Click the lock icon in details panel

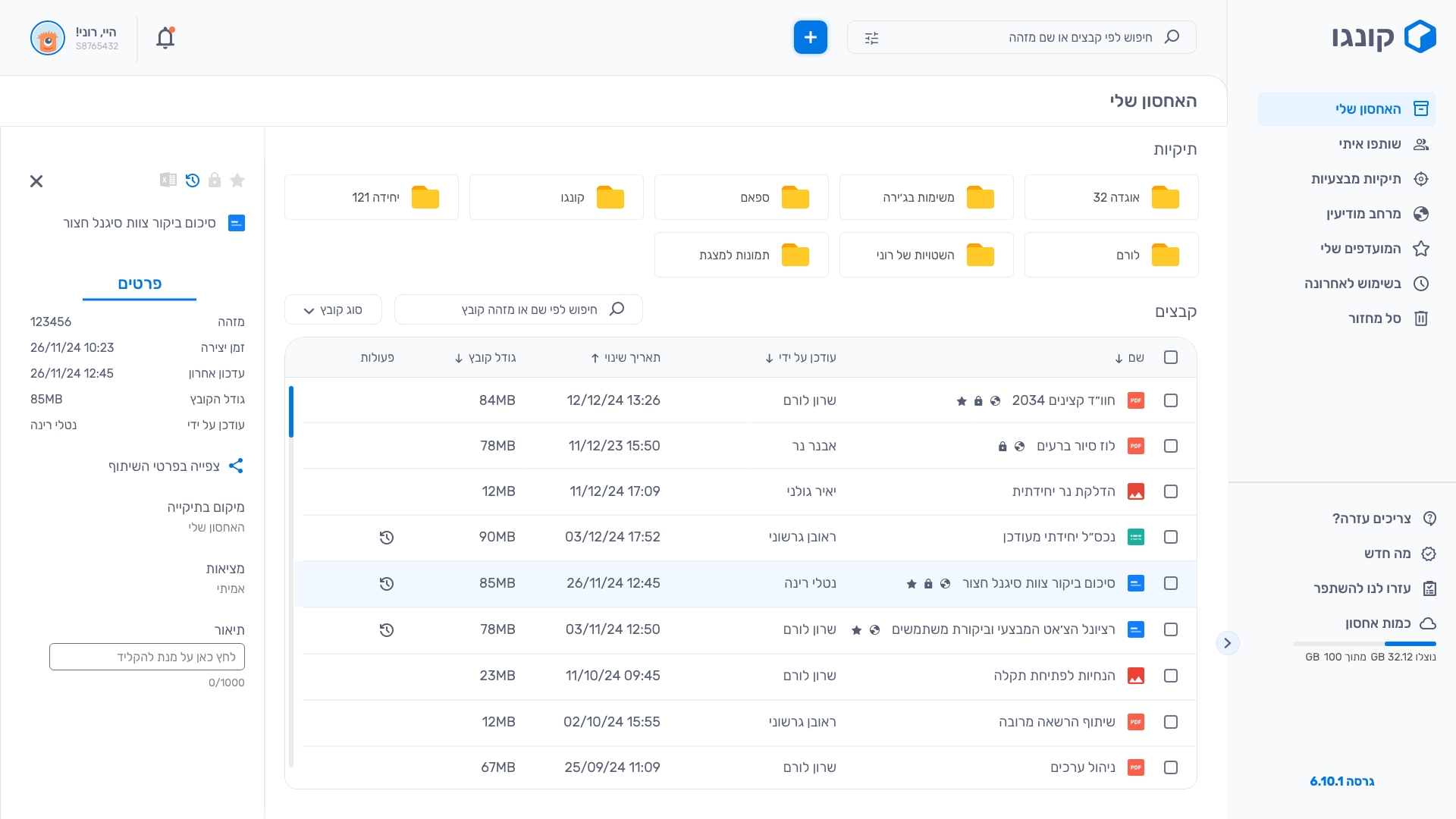click(215, 180)
